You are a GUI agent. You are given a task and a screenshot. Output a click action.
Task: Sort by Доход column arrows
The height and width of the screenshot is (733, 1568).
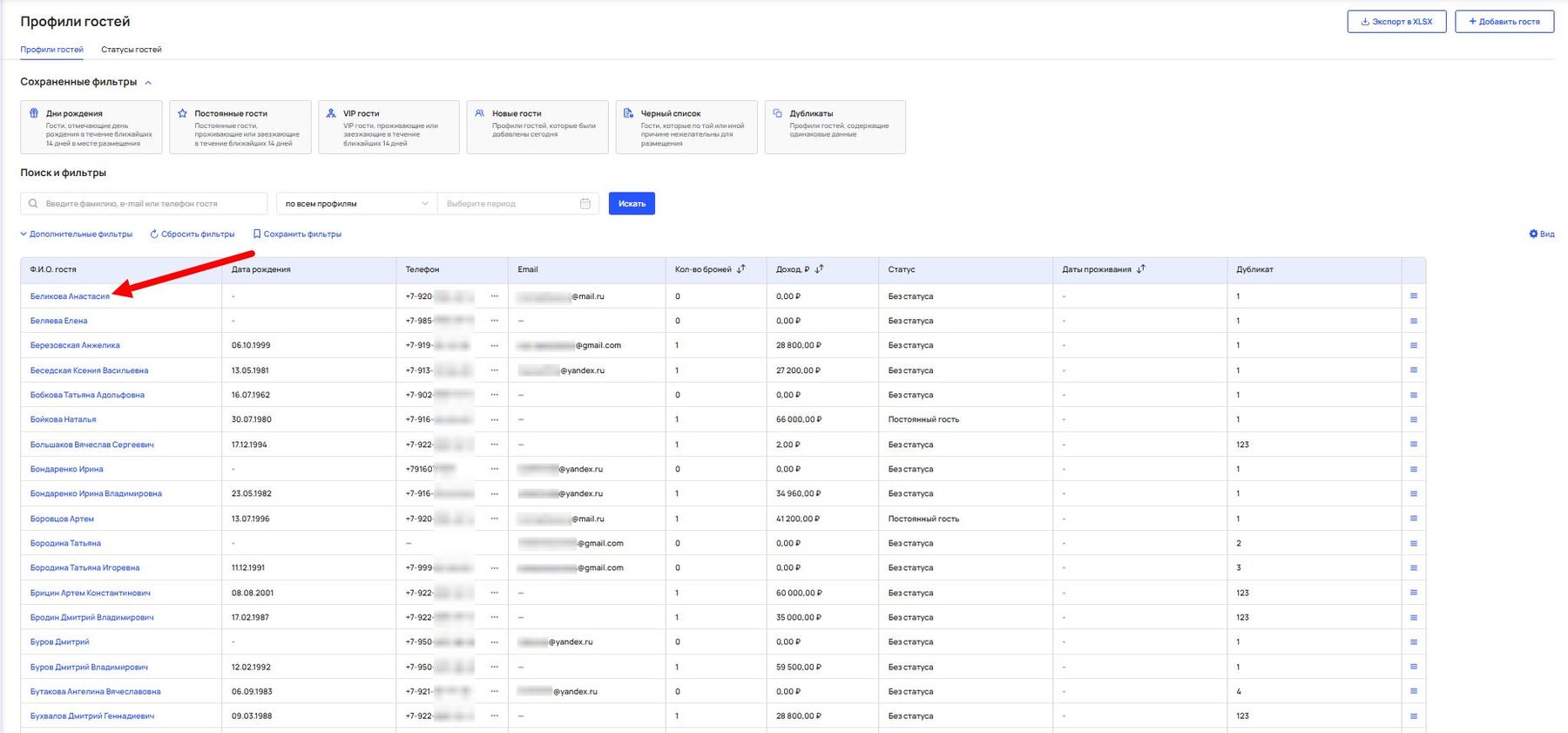point(820,269)
